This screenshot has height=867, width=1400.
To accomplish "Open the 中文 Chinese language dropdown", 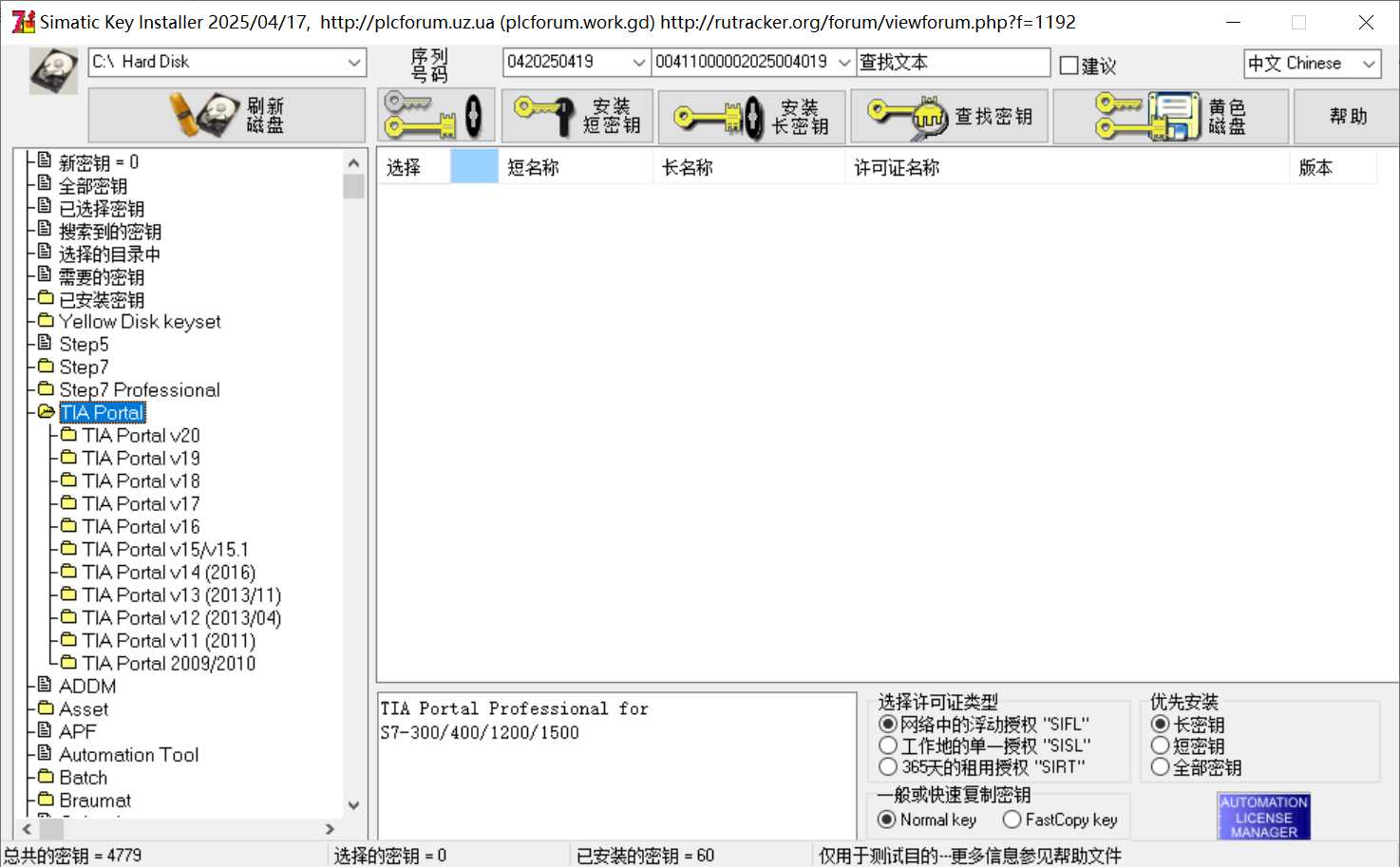I will pos(1369,64).
